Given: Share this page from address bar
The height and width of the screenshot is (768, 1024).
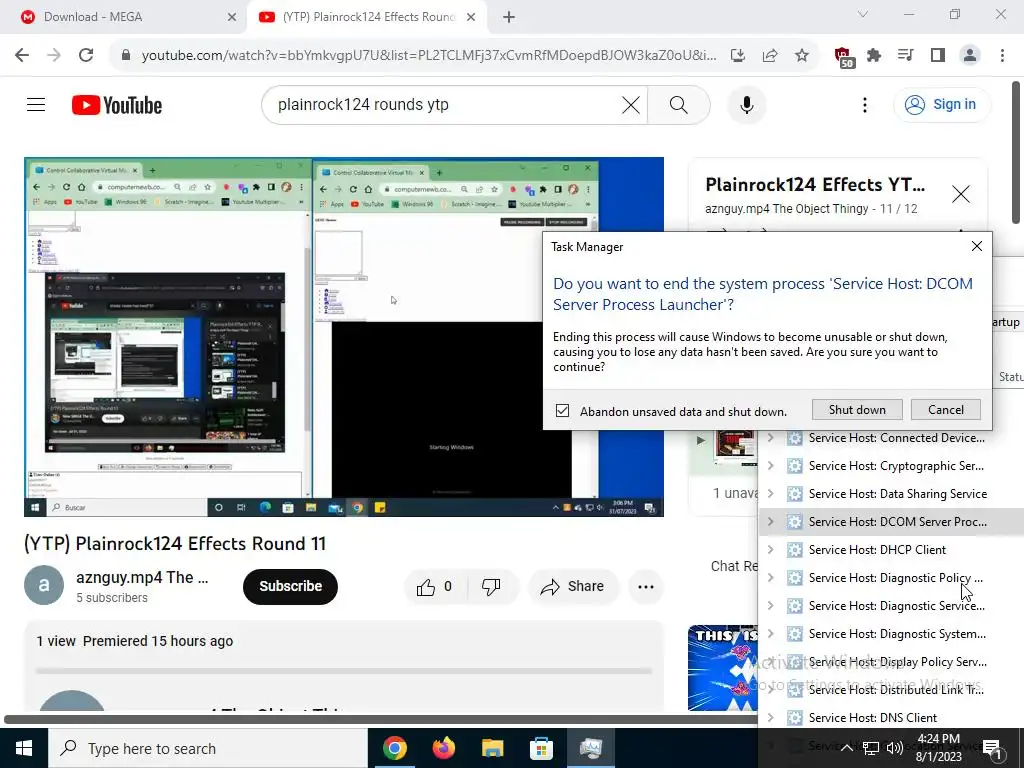Looking at the screenshot, I should click(x=770, y=56).
